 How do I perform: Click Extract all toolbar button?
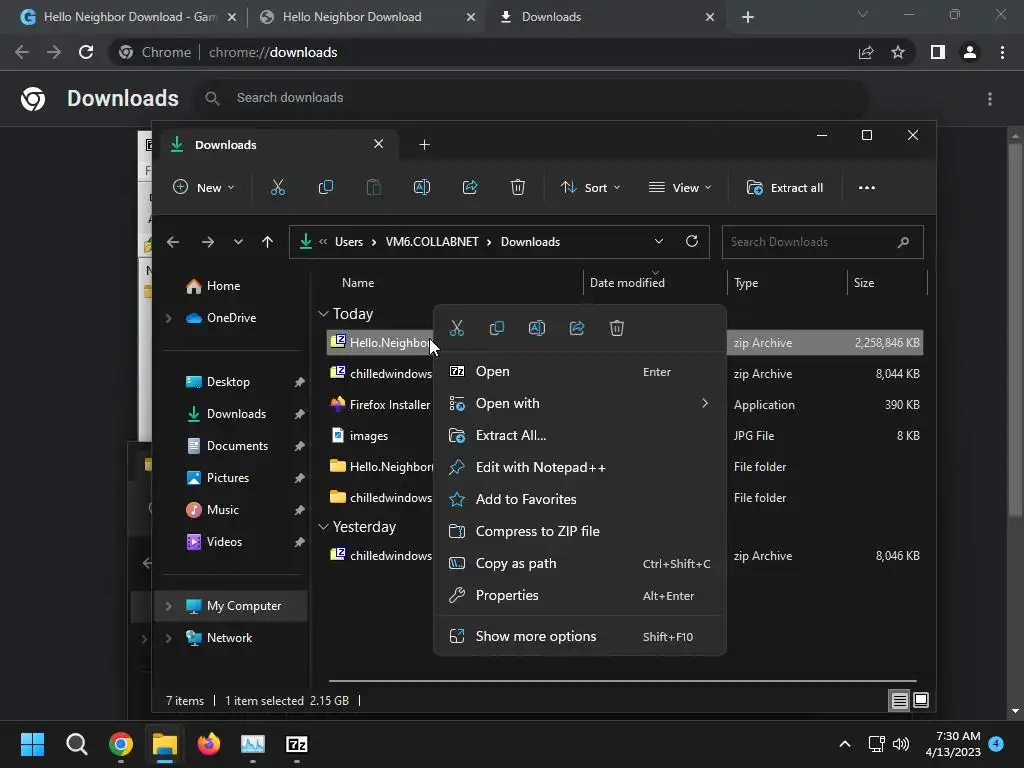pos(785,187)
